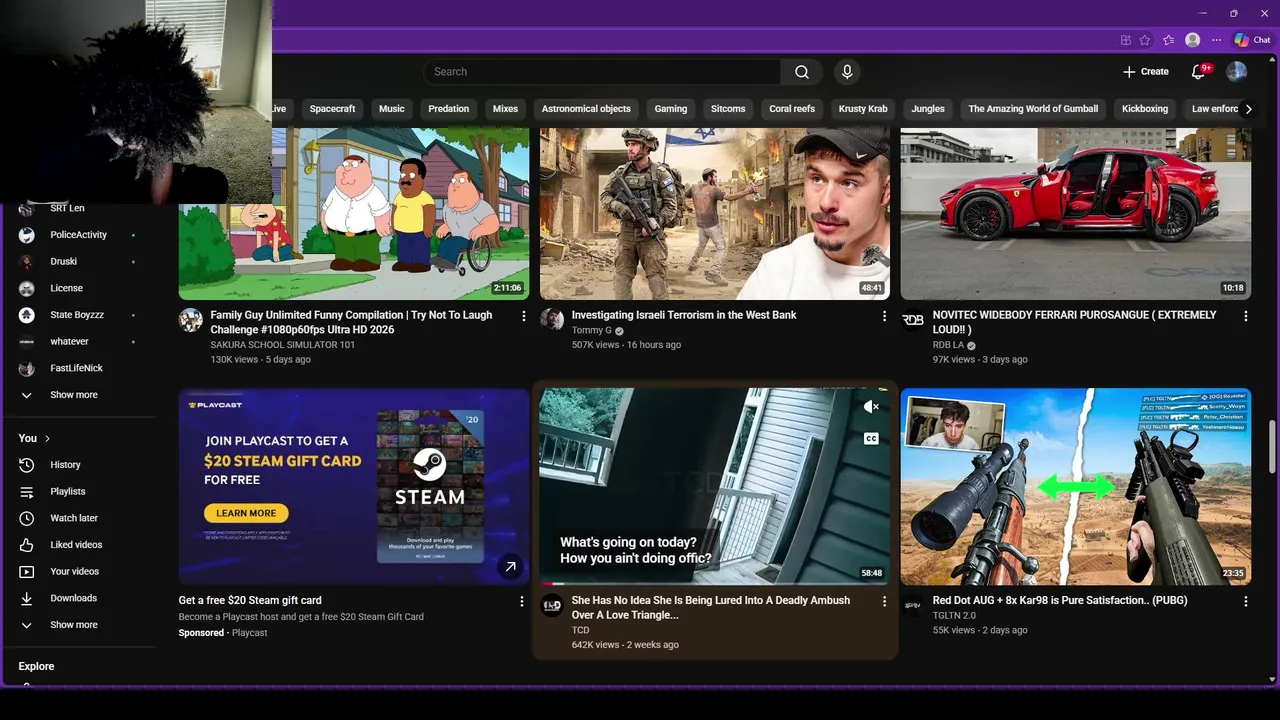Open YouTube notifications bell
The height and width of the screenshot is (720, 1280).
coord(1198,72)
